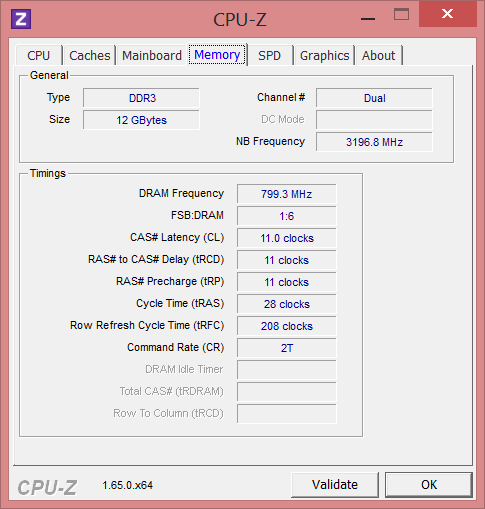Screen dimensions: 485x509
Task: Click the Command Rate 2T field
Action: click(287, 348)
